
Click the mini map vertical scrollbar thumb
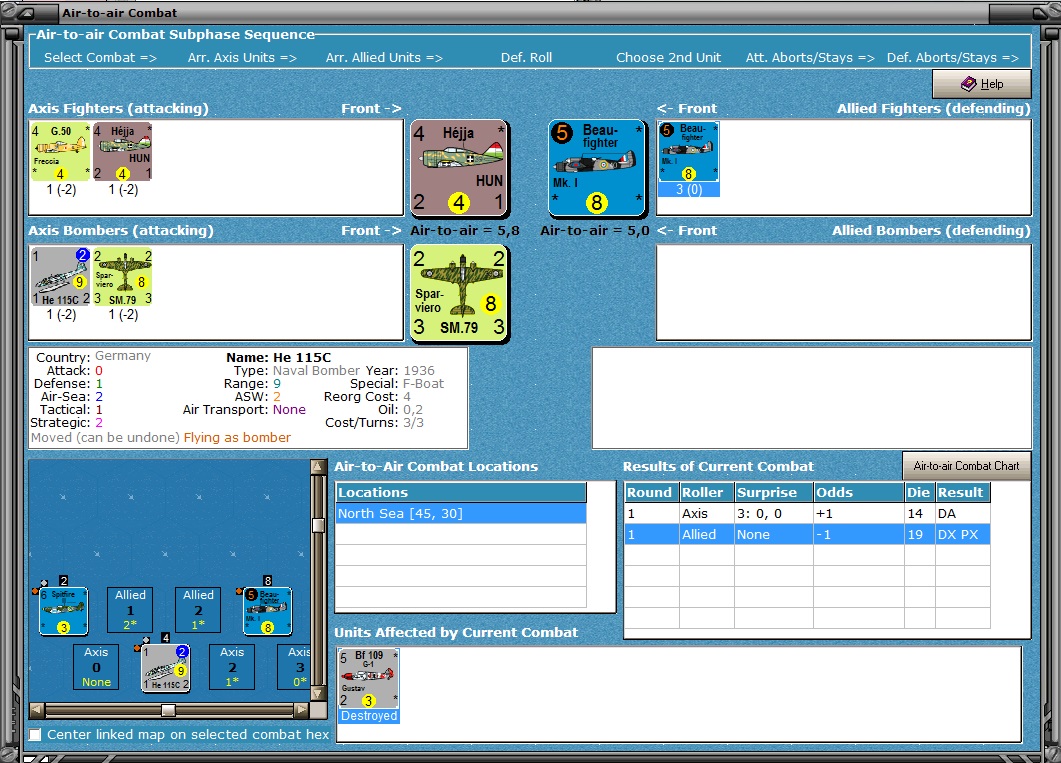[318, 526]
